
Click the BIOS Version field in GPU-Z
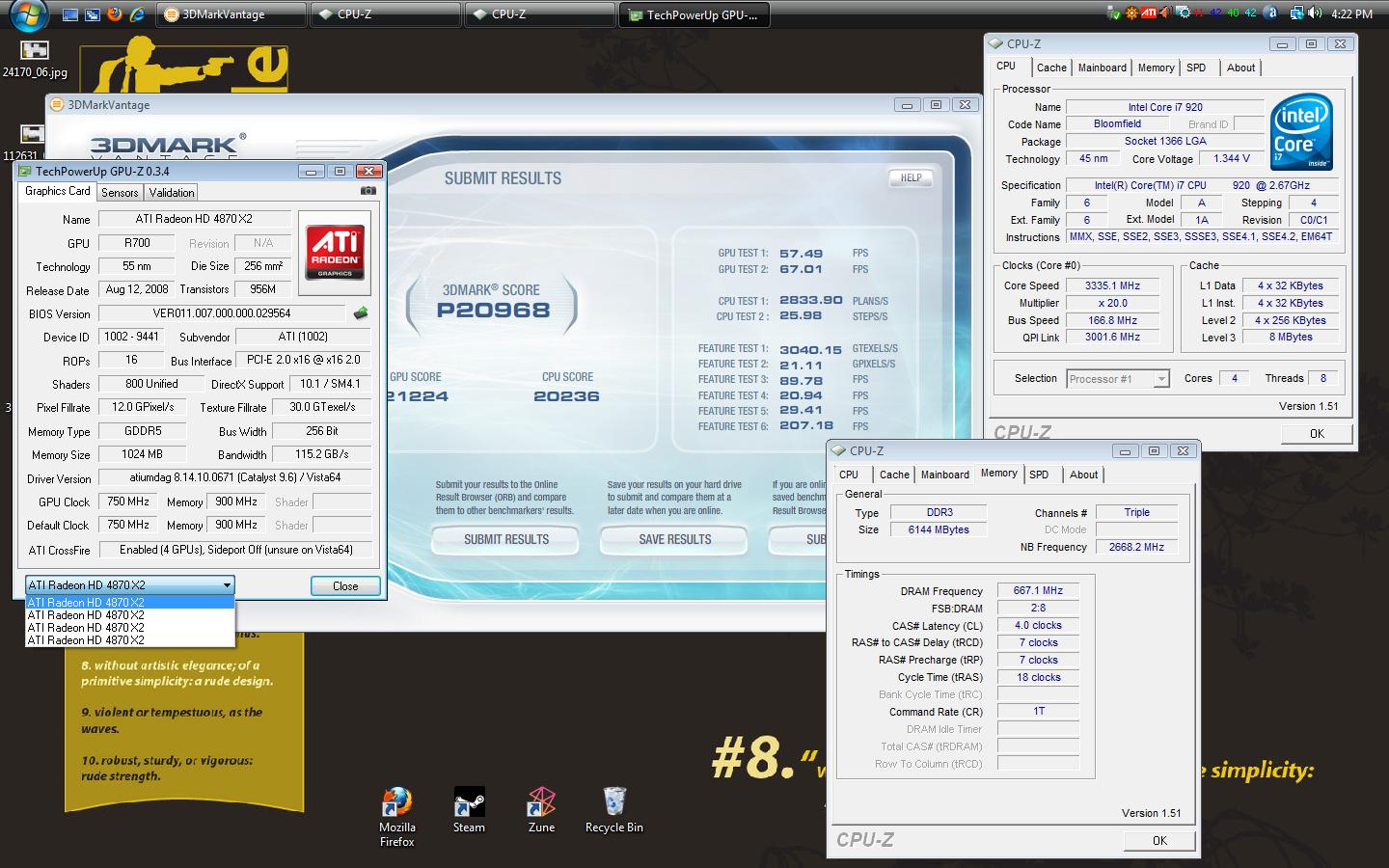(x=222, y=313)
